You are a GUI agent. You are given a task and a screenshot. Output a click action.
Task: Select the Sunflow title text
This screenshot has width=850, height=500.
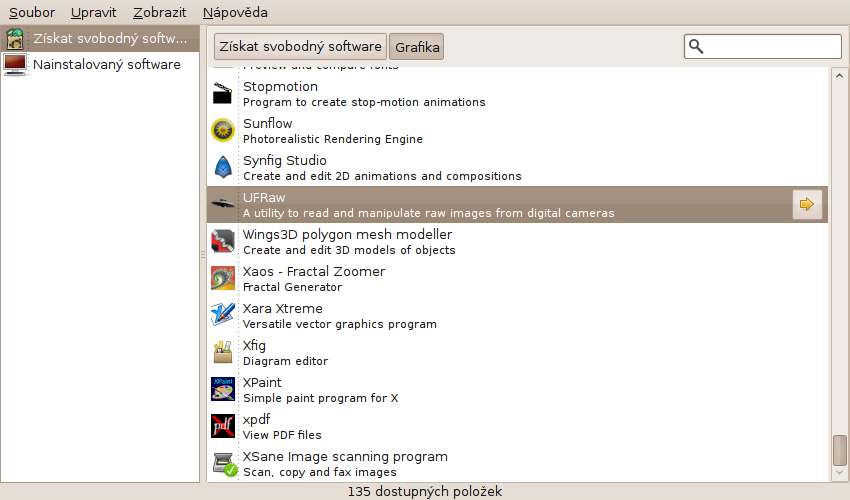point(268,124)
